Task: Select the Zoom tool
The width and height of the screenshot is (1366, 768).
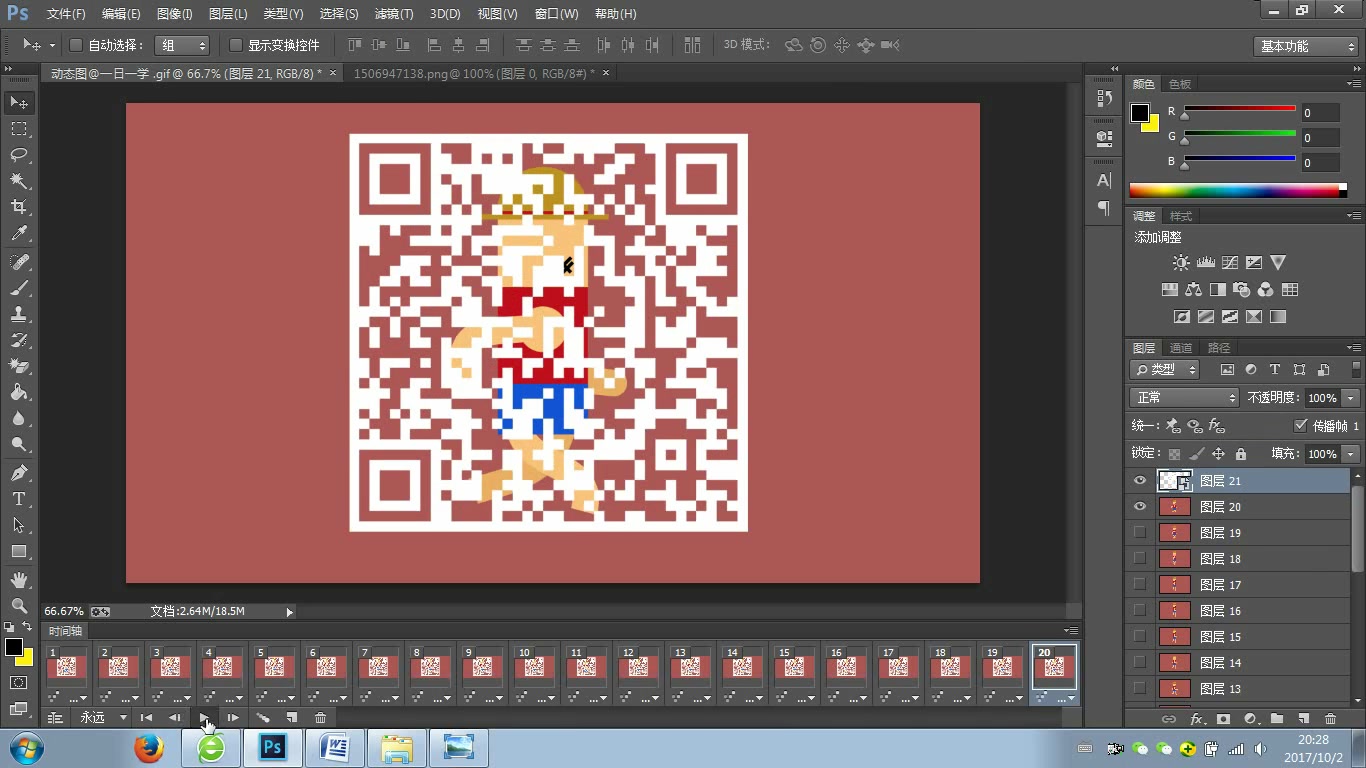Action: pos(19,606)
